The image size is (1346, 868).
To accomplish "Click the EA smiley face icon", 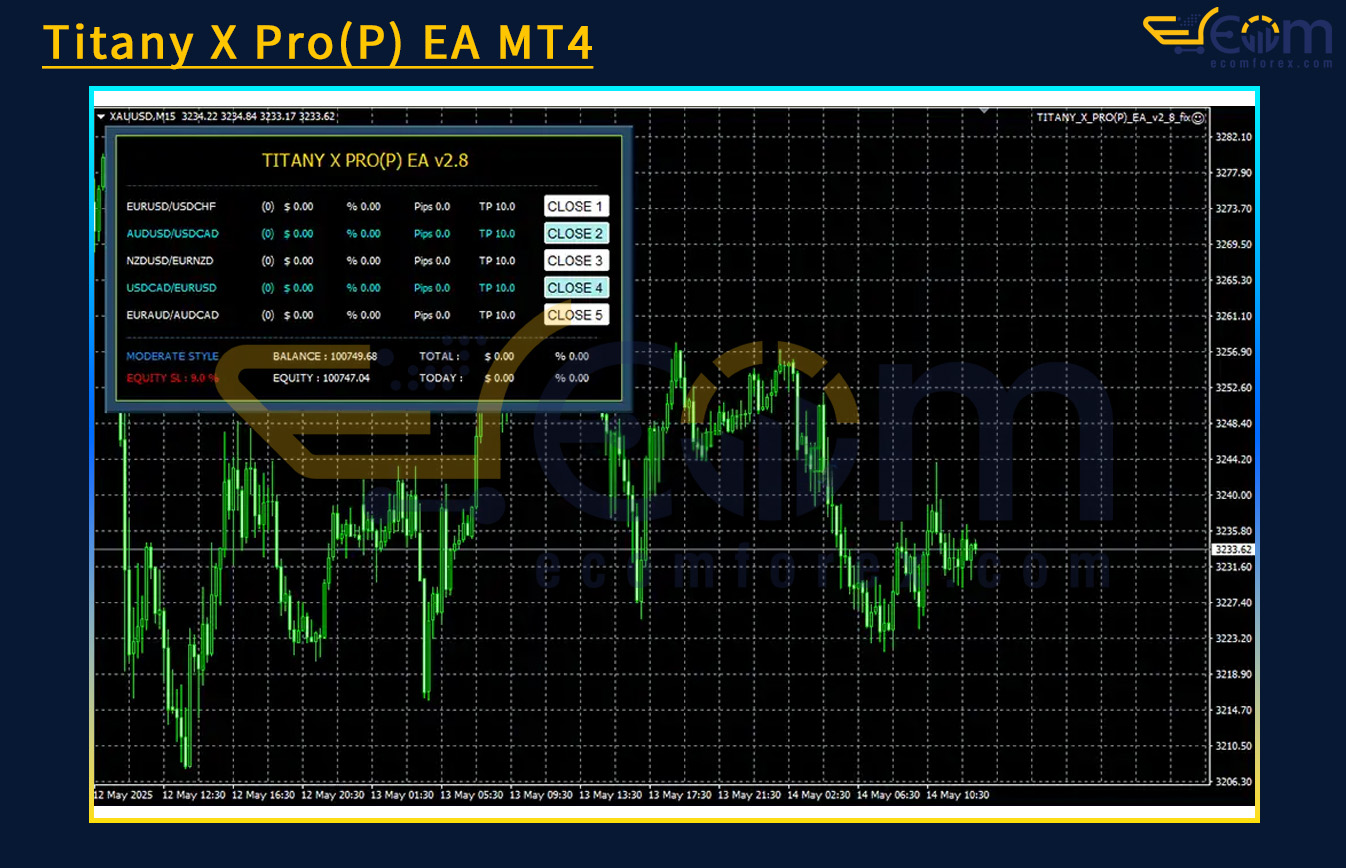I will (1198, 117).
